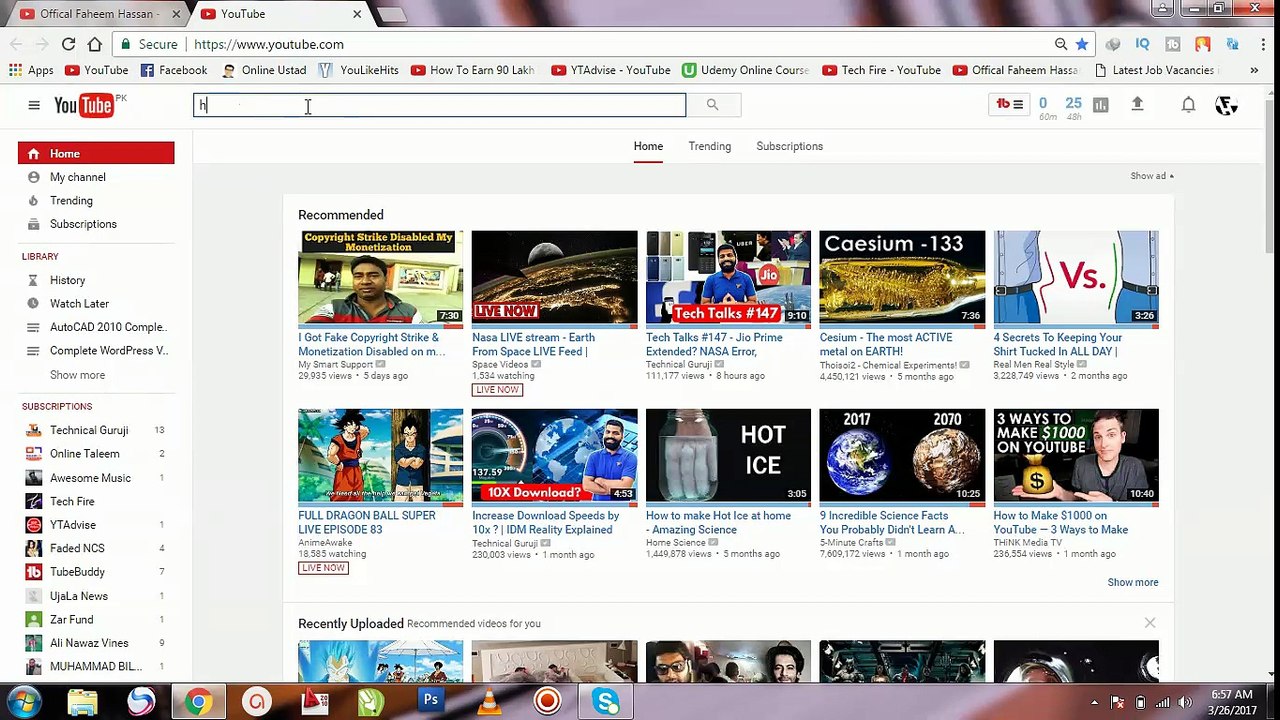Click the volume icon in system tray

[x=1186, y=702]
